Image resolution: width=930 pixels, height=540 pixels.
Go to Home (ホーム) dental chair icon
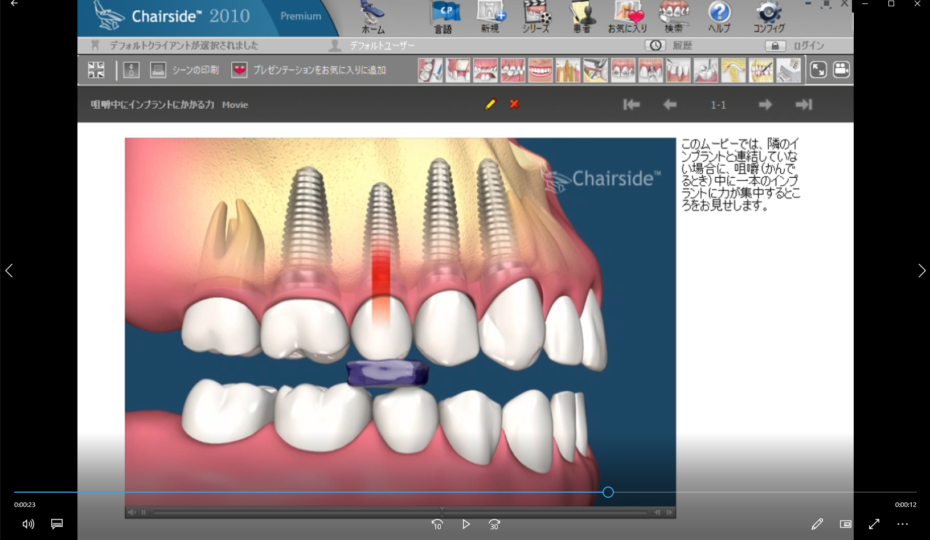373,17
